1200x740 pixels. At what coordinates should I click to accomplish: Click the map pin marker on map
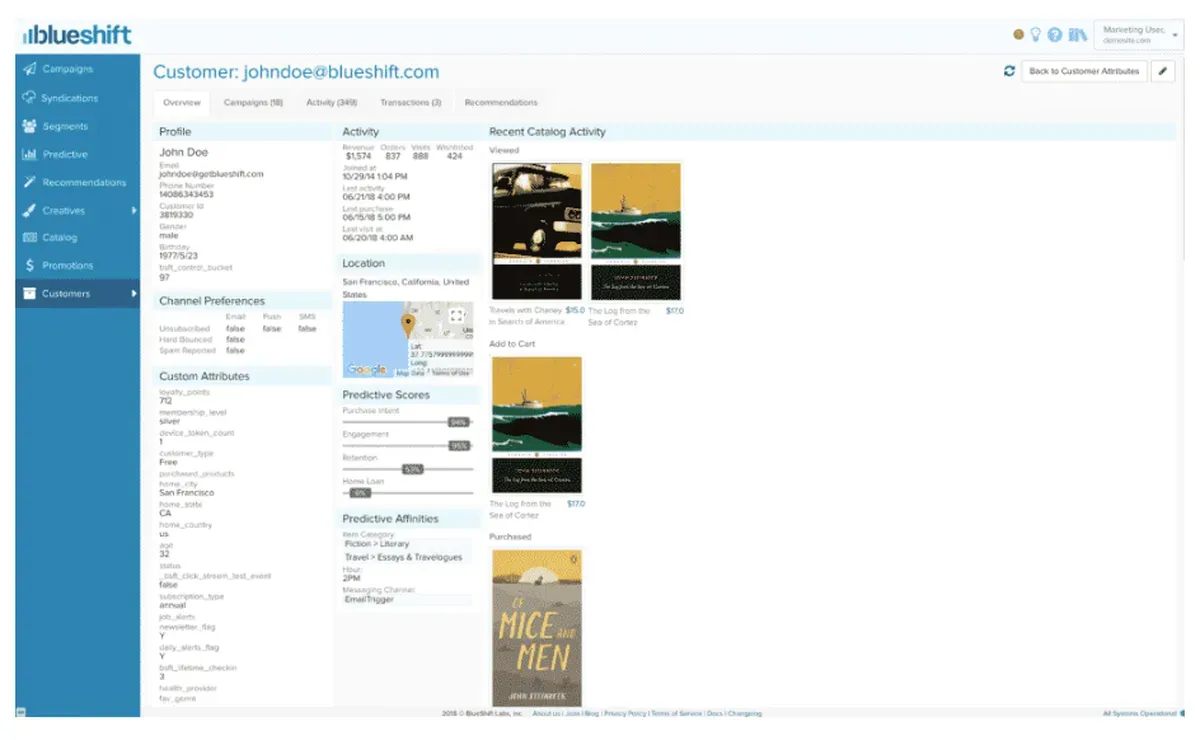[408, 324]
